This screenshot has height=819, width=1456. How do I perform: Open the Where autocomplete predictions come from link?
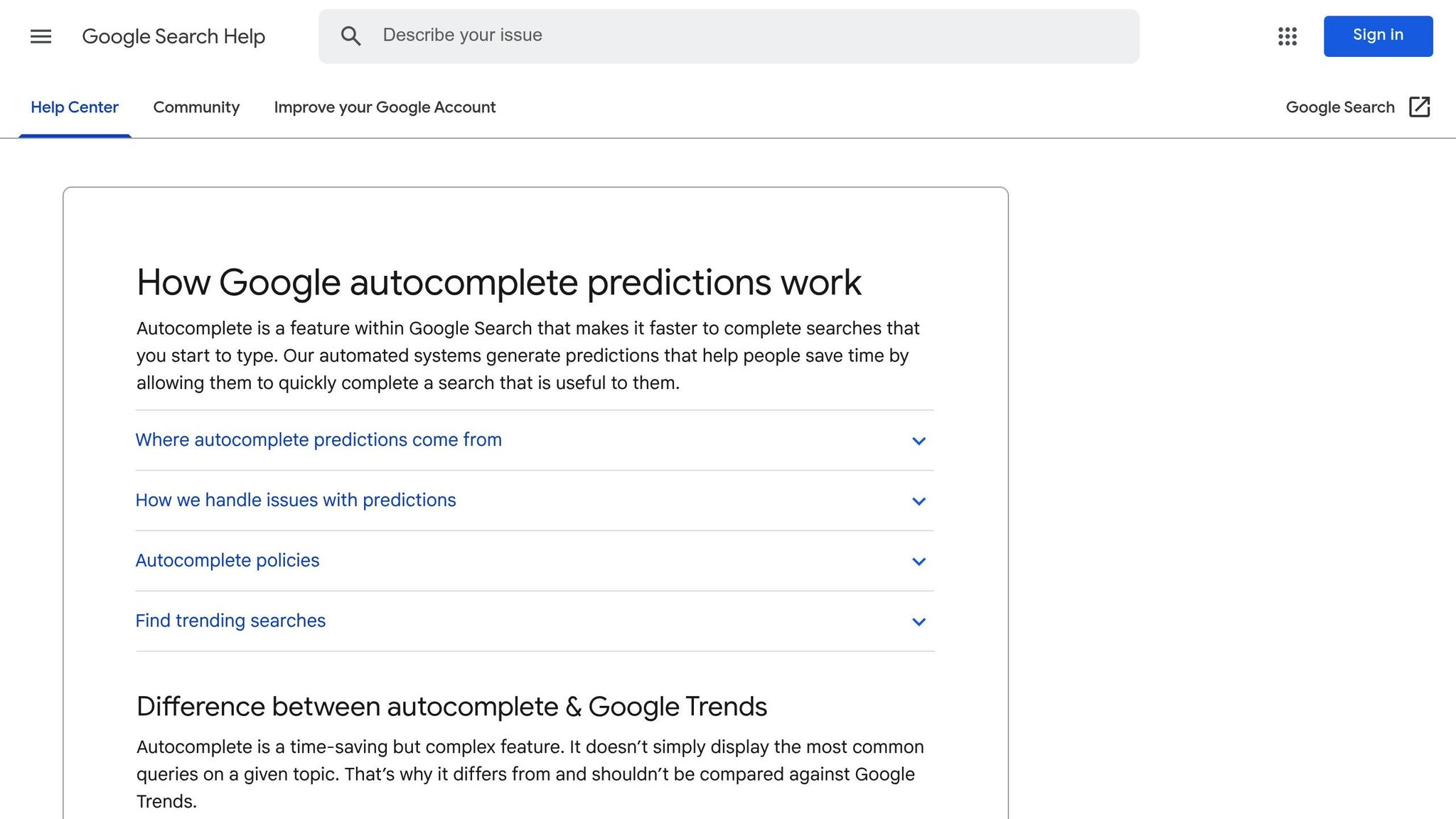pos(318,440)
